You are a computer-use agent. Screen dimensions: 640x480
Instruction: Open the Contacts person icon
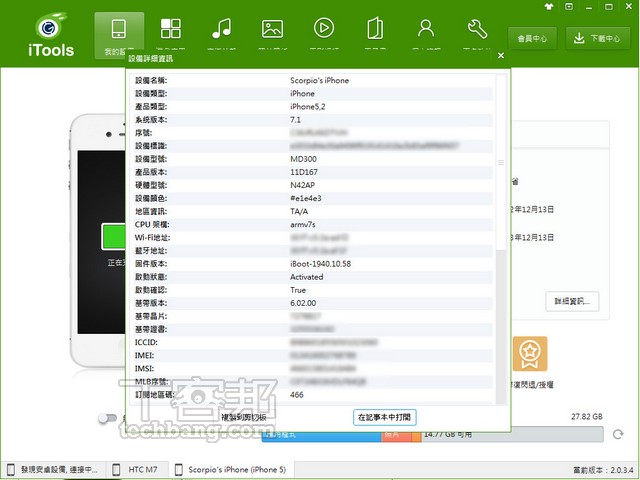click(x=426, y=29)
